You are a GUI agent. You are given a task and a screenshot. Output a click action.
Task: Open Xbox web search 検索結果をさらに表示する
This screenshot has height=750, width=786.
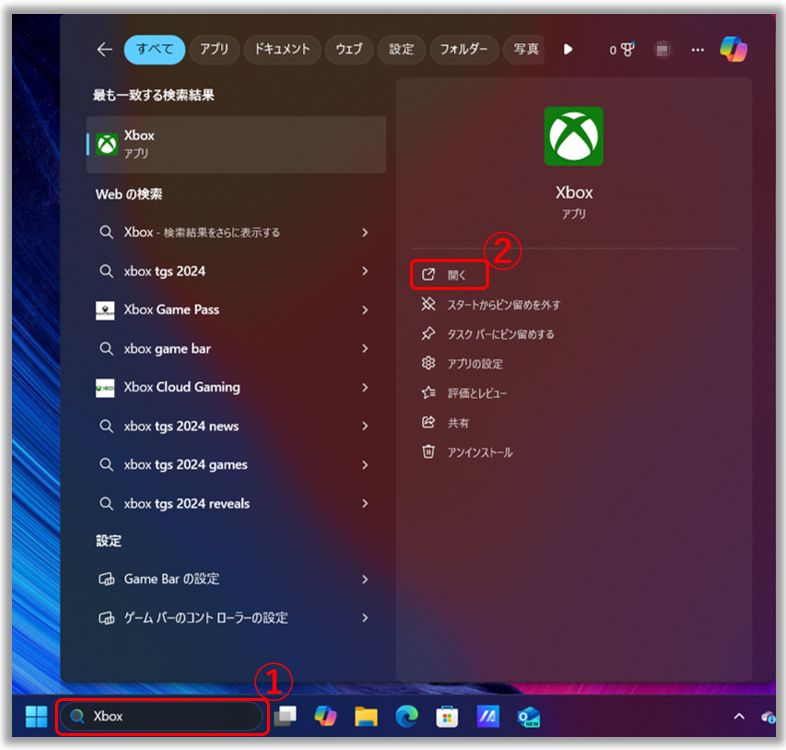pyautogui.click(x=202, y=232)
